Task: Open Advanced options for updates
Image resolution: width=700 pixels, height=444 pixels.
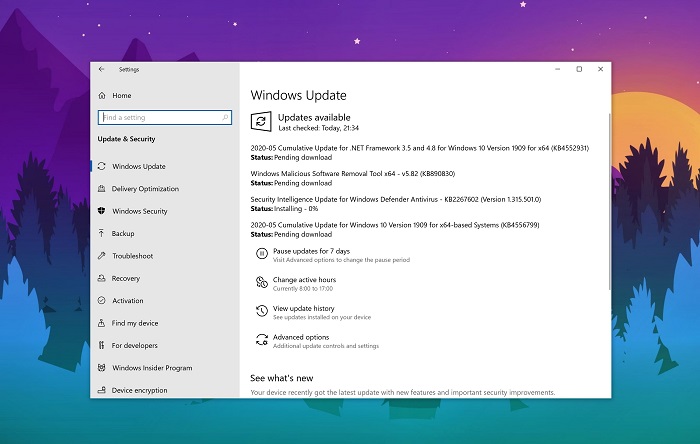Action: click(x=301, y=337)
